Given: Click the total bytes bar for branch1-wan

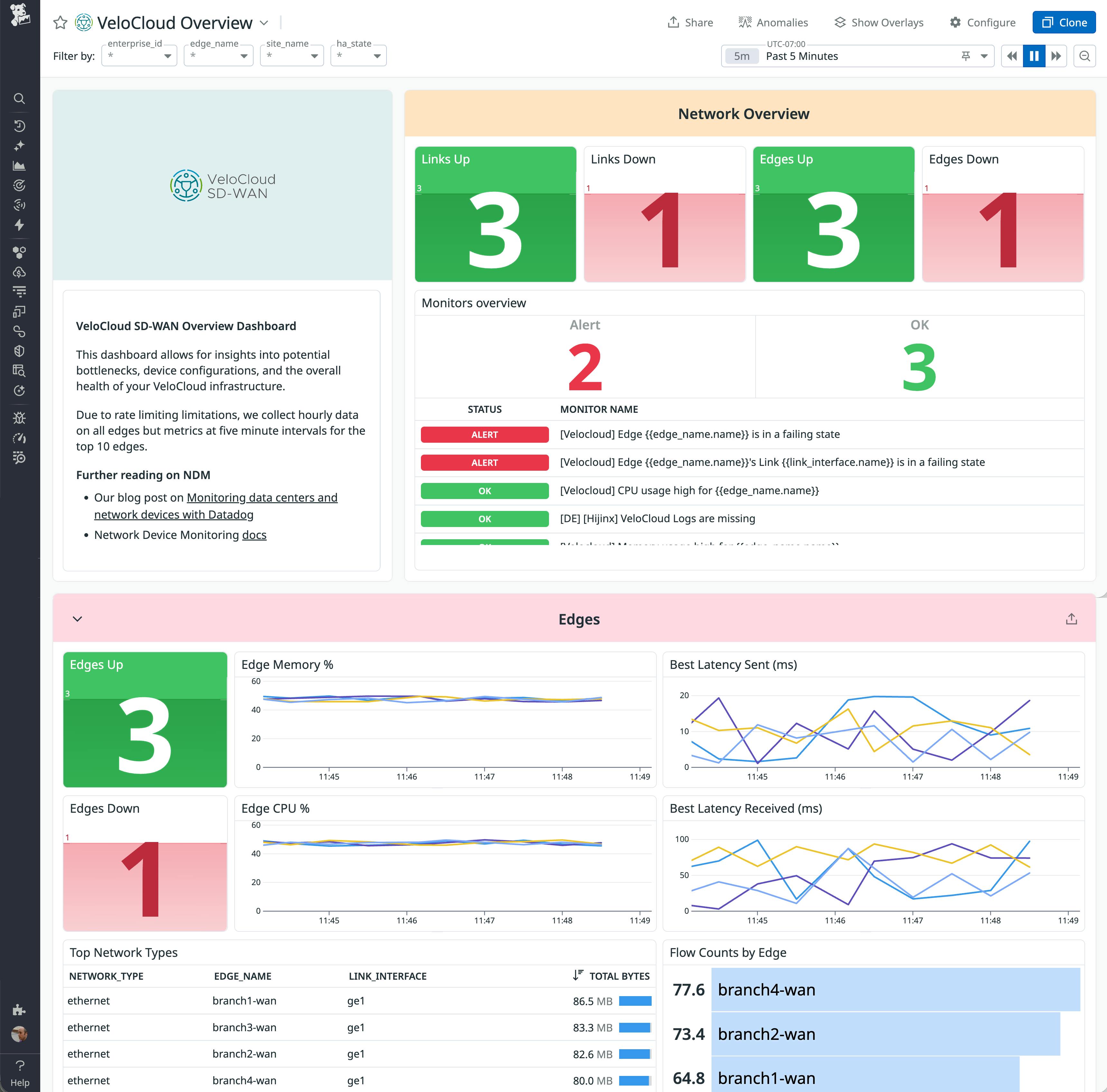Looking at the screenshot, I should tap(636, 1001).
